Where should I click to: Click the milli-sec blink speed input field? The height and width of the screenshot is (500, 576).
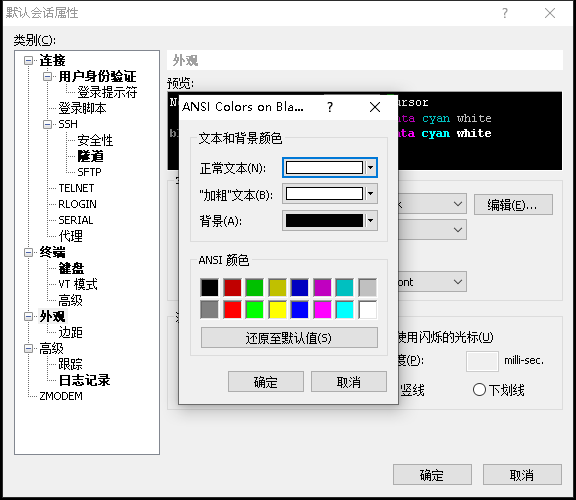pos(482,361)
